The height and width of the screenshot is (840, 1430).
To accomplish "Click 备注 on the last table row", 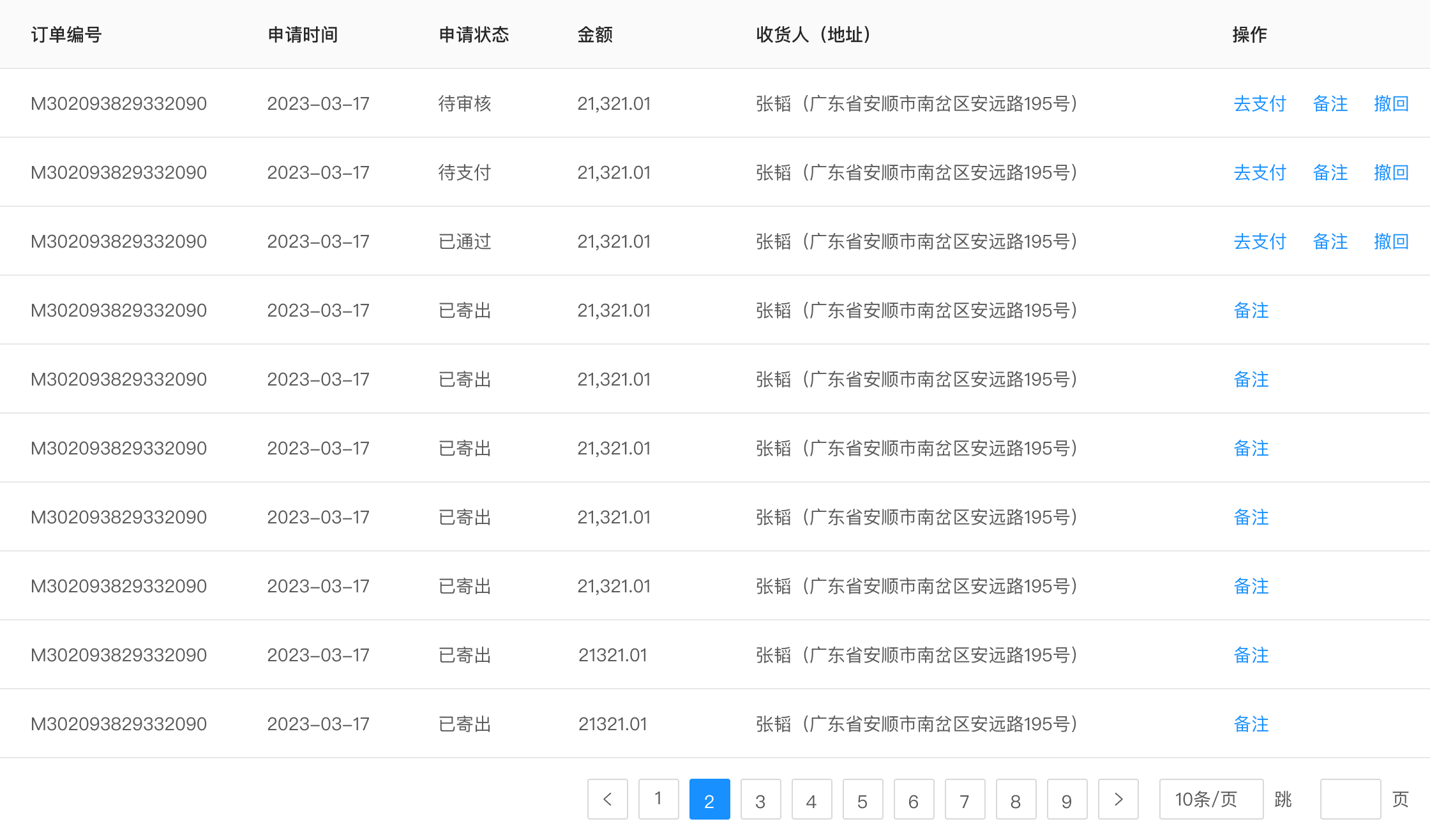I will (1251, 724).
